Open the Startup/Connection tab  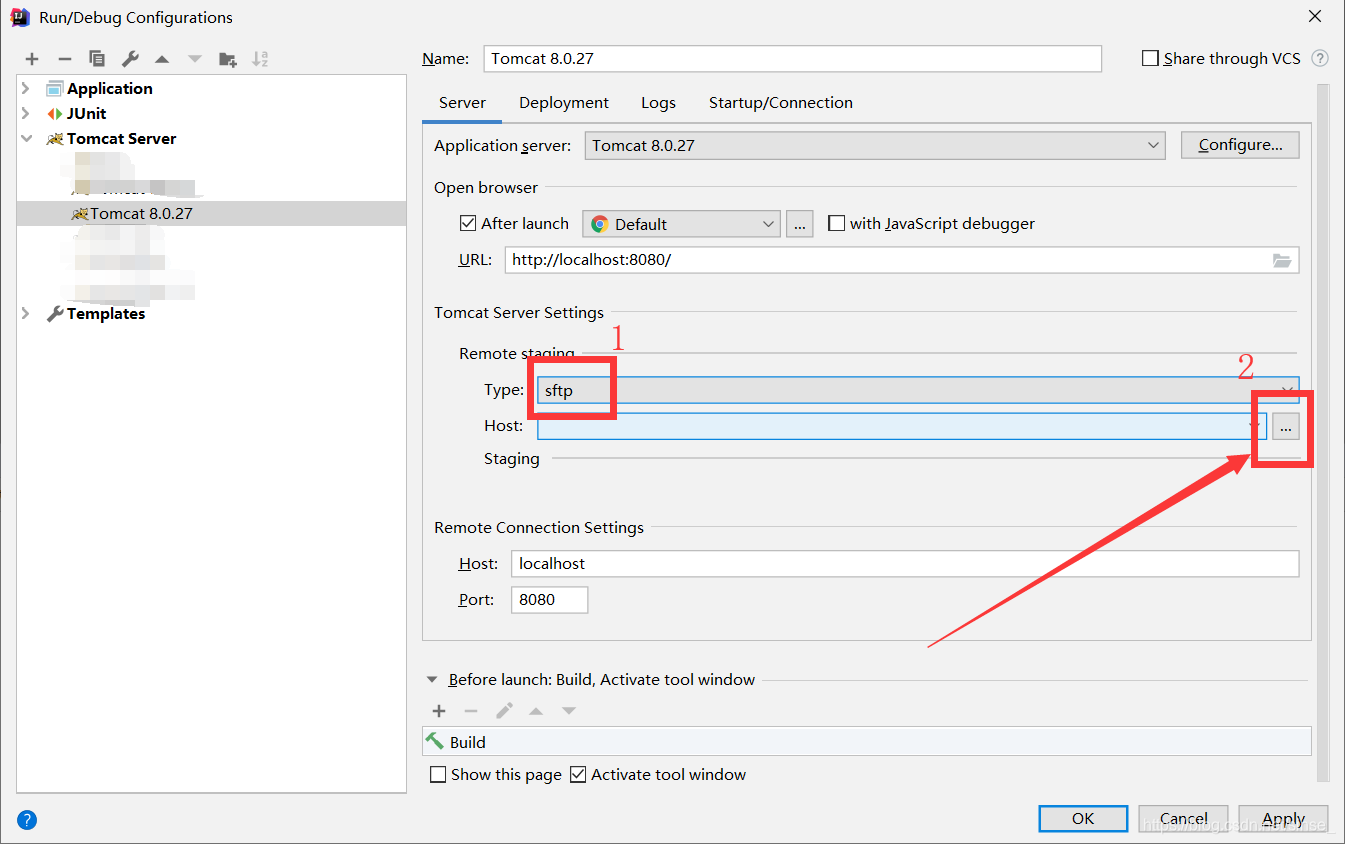[781, 103]
